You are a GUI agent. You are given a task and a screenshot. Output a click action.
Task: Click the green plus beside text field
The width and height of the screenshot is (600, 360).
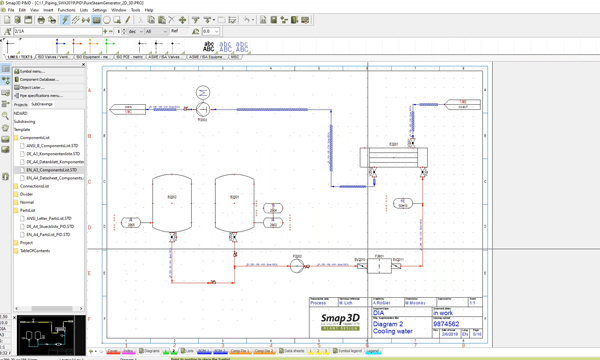[105, 31]
